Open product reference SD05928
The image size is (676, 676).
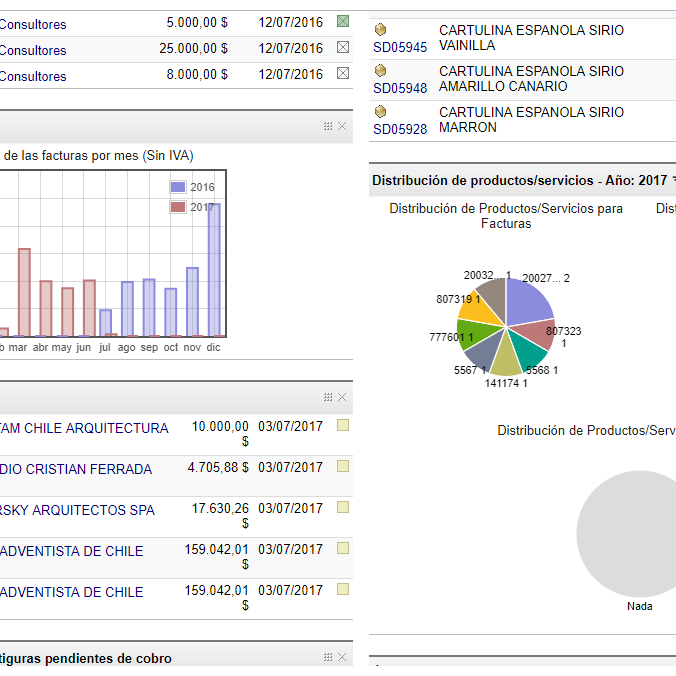[400, 129]
